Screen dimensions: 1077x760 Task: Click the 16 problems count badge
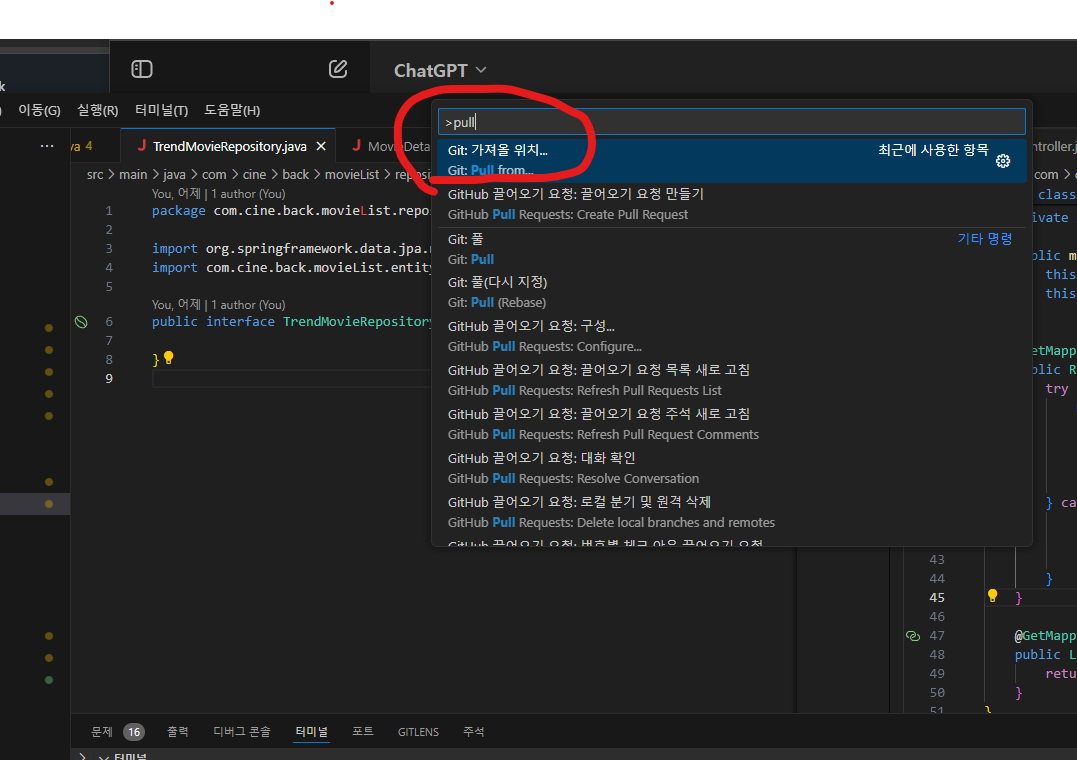pyautogui.click(x=134, y=732)
